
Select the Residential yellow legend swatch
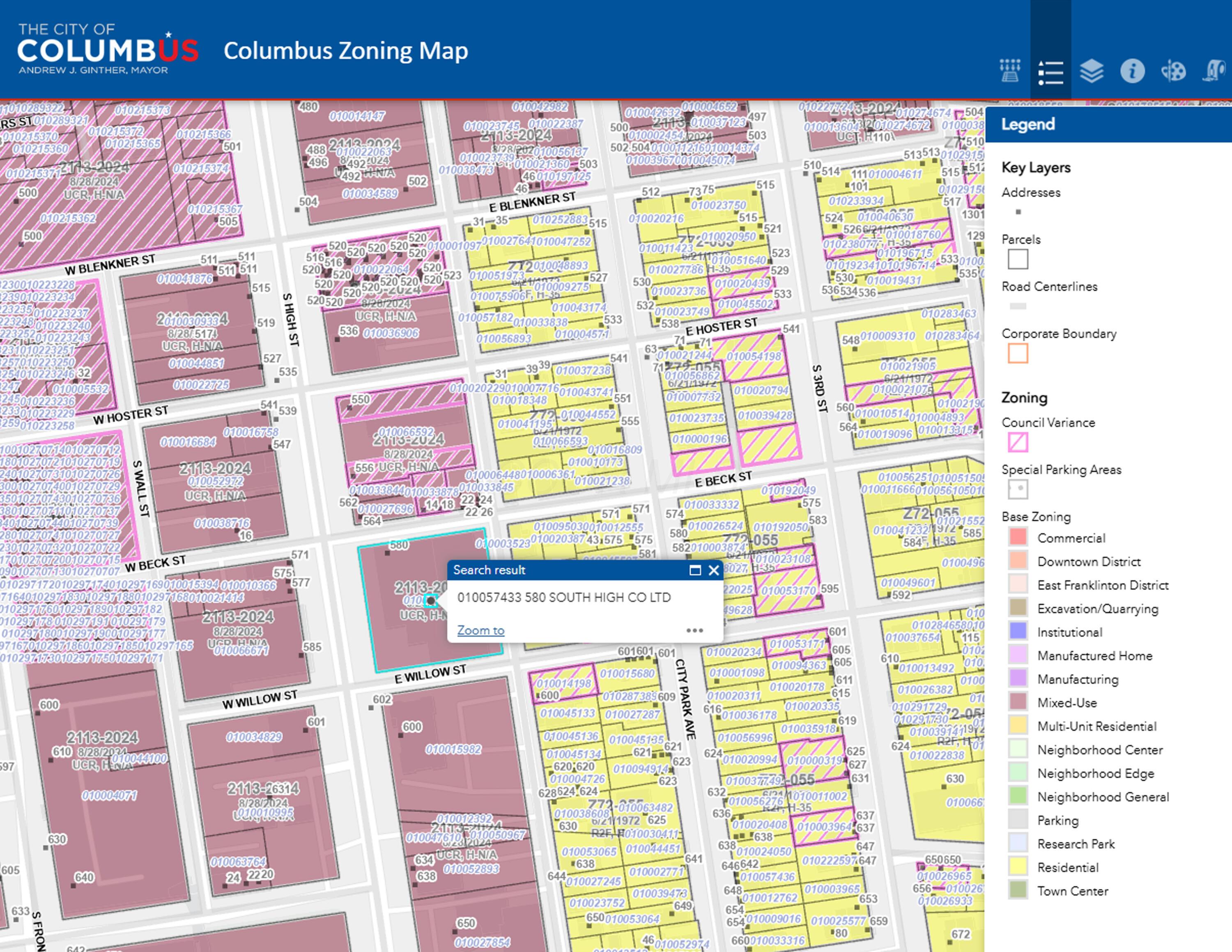pyautogui.click(x=1018, y=867)
